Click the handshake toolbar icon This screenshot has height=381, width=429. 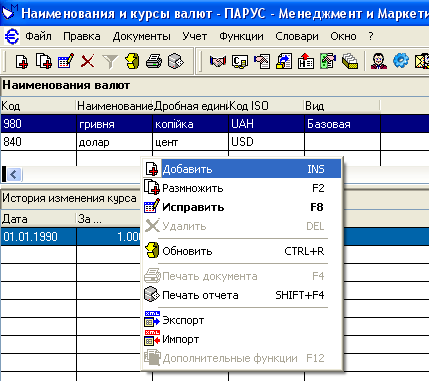218,61
